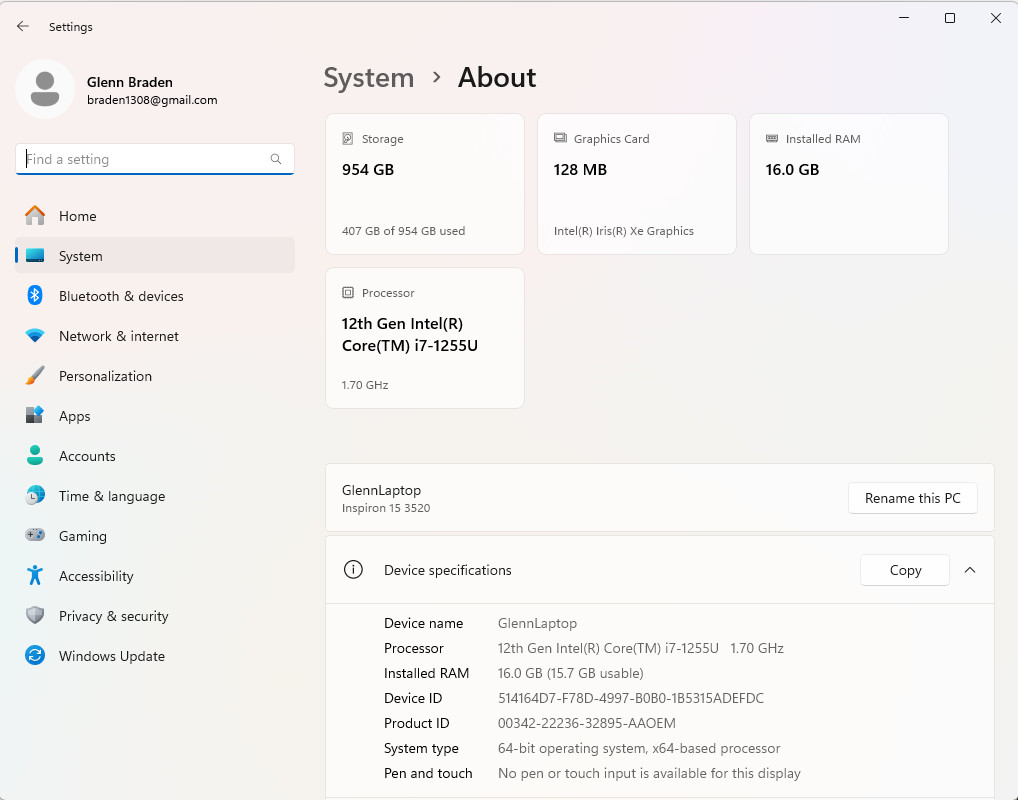Click the Personalization paintbrush icon
This screenshot has width=1018, height=800.
pyautogui.click(x=35, y=376)
